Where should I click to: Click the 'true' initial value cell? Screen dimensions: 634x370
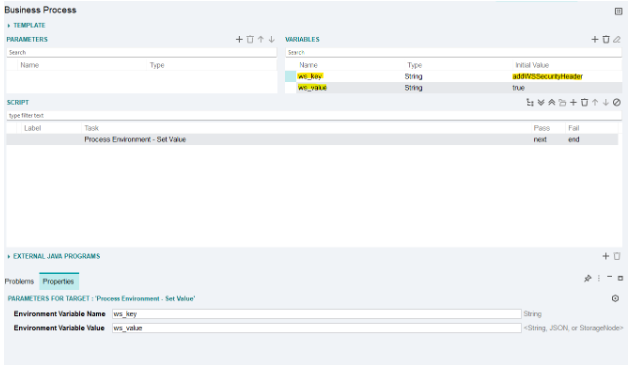518,88
